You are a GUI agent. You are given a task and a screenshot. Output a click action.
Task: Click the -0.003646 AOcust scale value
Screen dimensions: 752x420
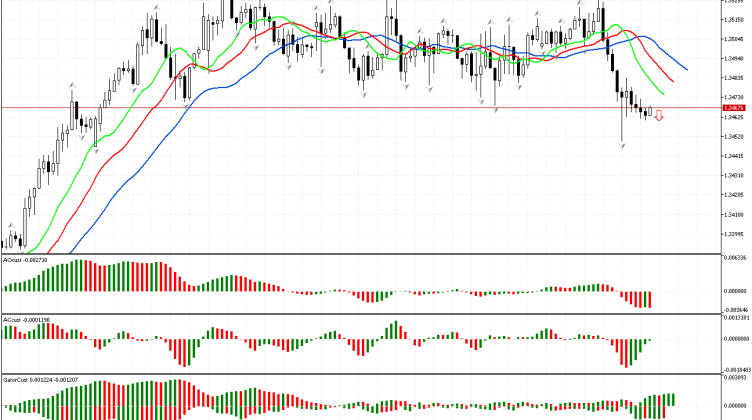pyautogui.click(x=735, y=309)
